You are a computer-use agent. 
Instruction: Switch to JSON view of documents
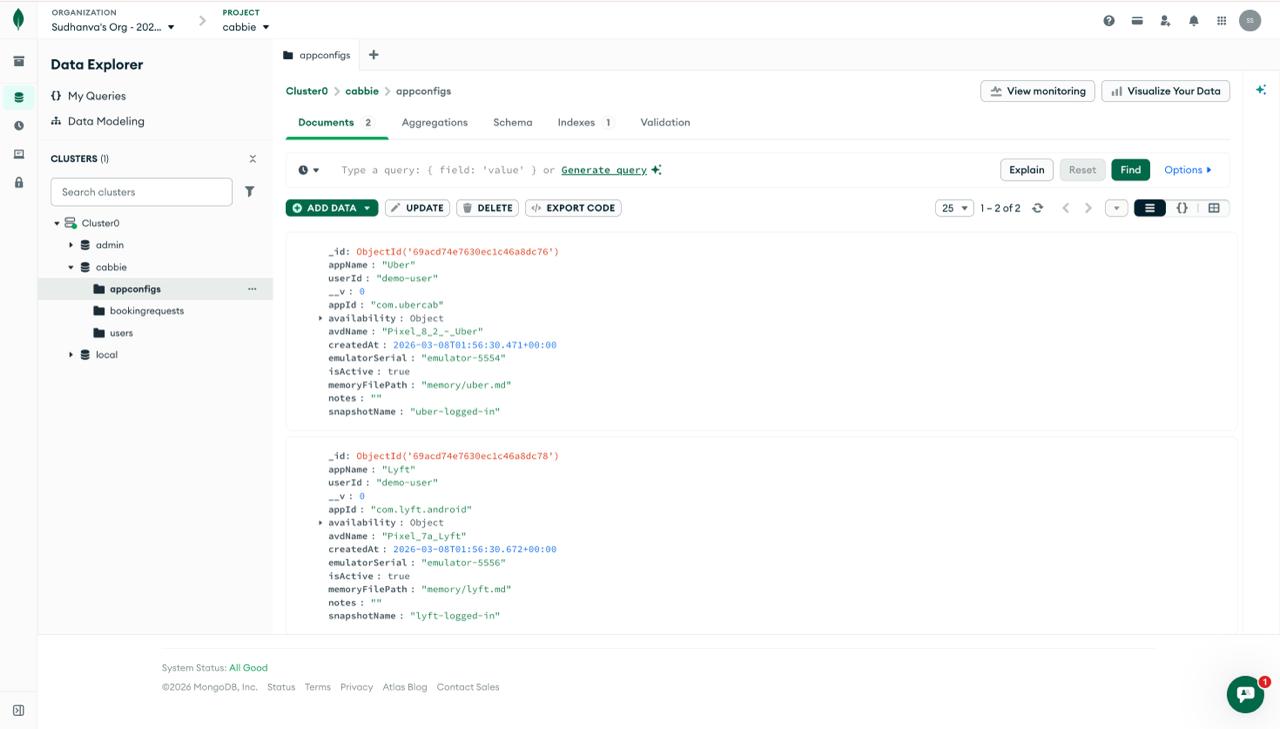[1182, 208]
